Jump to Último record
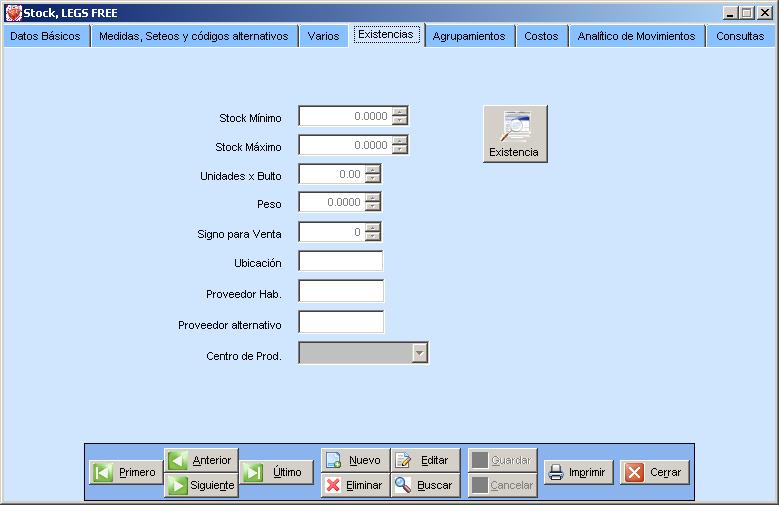Image resolution: width=779 pixels, height=505 pixels. [275, 473]
